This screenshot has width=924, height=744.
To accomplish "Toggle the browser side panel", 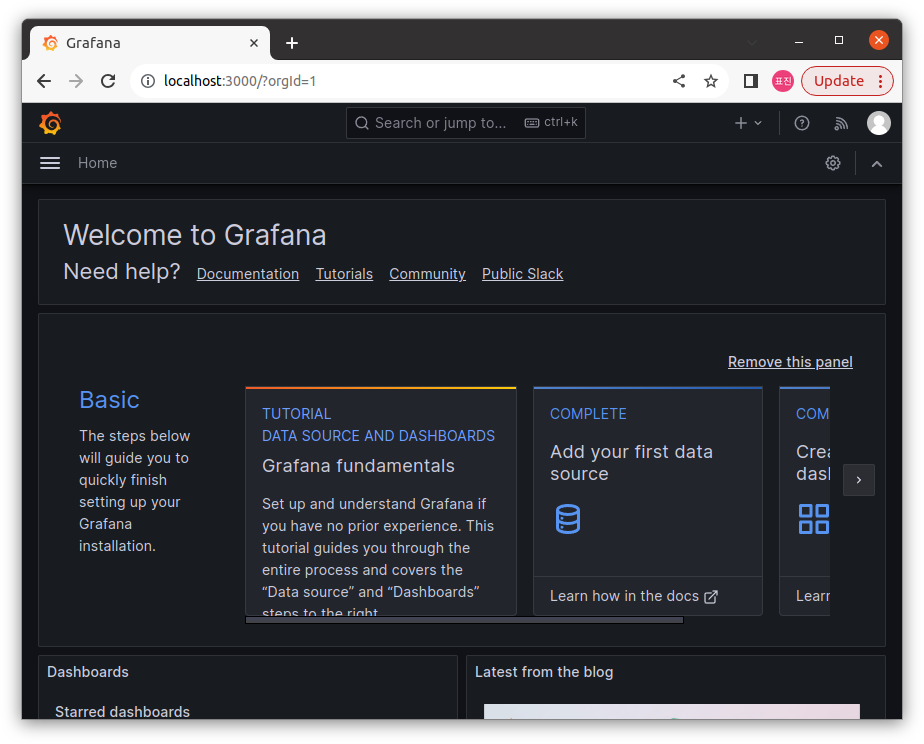I will coord(750,81).
